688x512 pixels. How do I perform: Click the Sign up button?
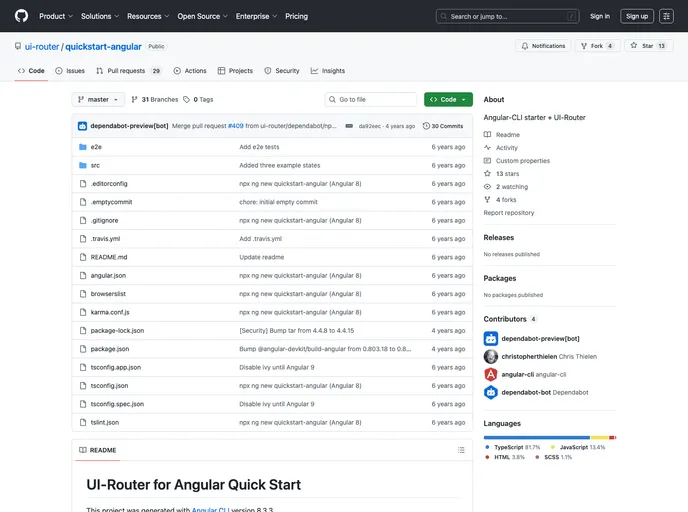coord(637,16)
